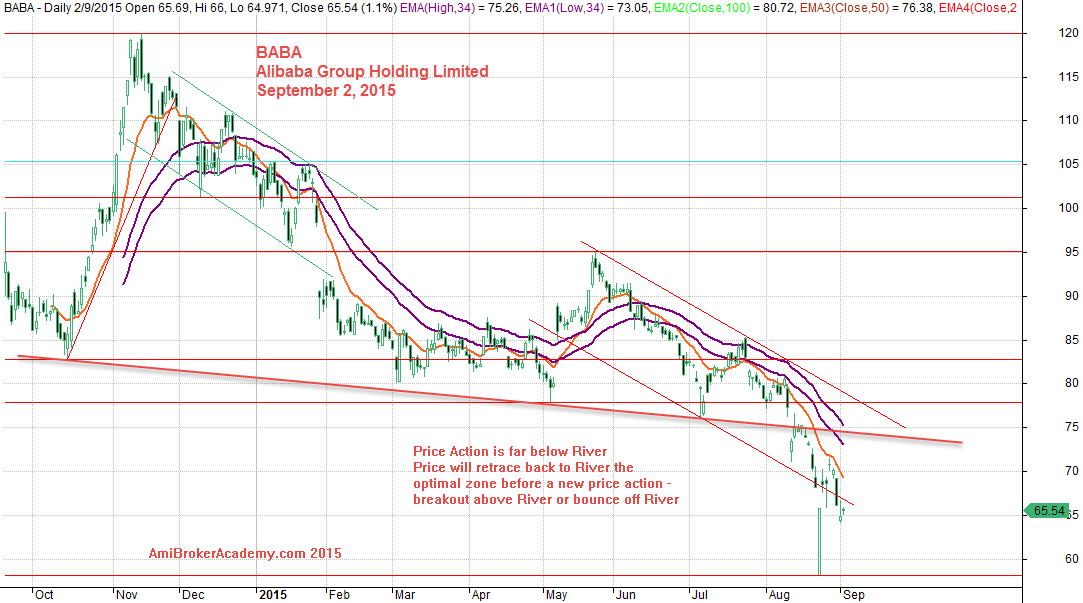
Task: Click the Nov label on the date axis
Action: [126, 595]
